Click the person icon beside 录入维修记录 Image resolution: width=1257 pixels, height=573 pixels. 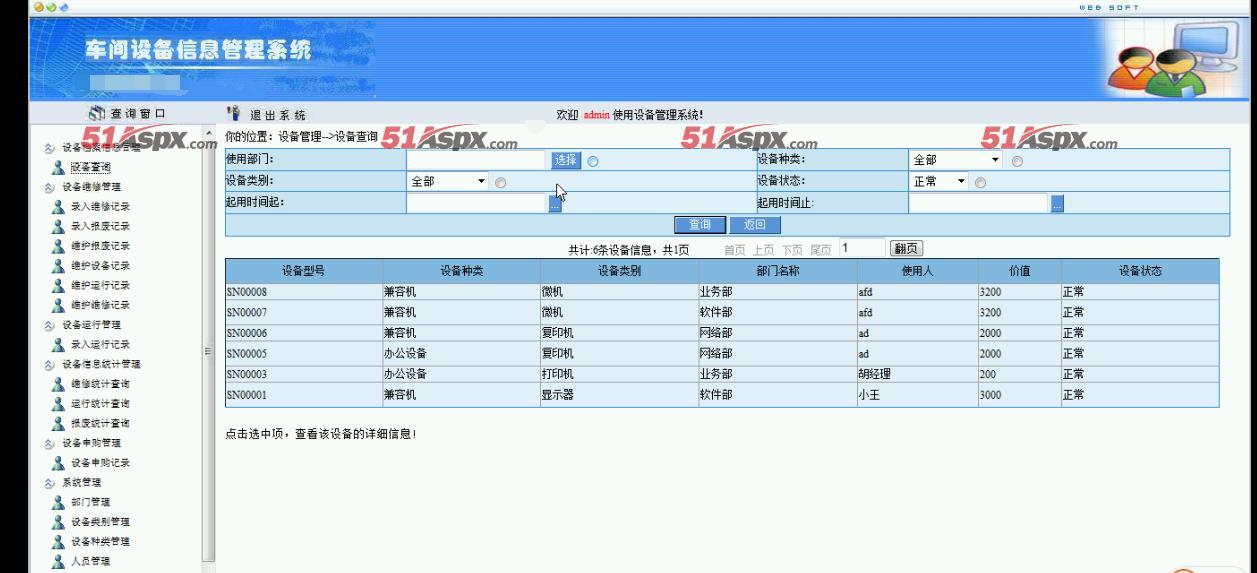tap(59, 207)
